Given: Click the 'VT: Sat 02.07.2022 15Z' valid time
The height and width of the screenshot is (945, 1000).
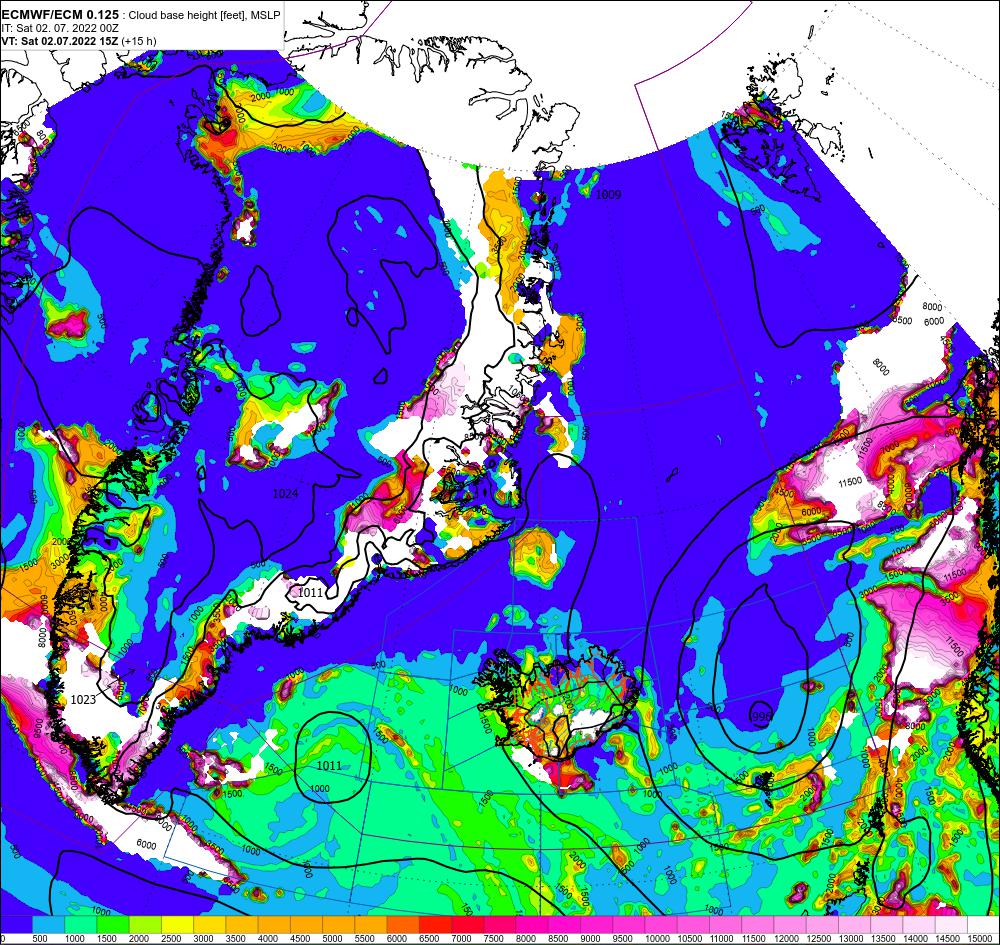Looking at the screenshot, I should tap(61, 41).
